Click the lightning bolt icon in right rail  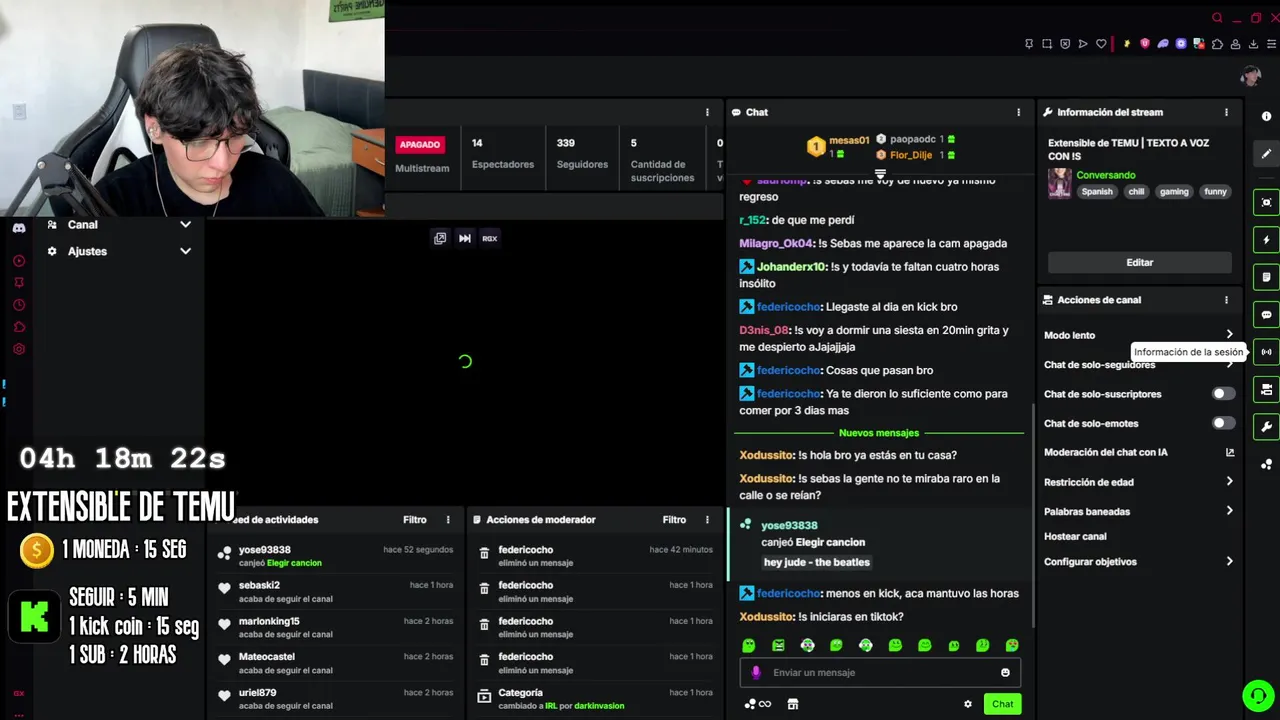[1266, 240]
